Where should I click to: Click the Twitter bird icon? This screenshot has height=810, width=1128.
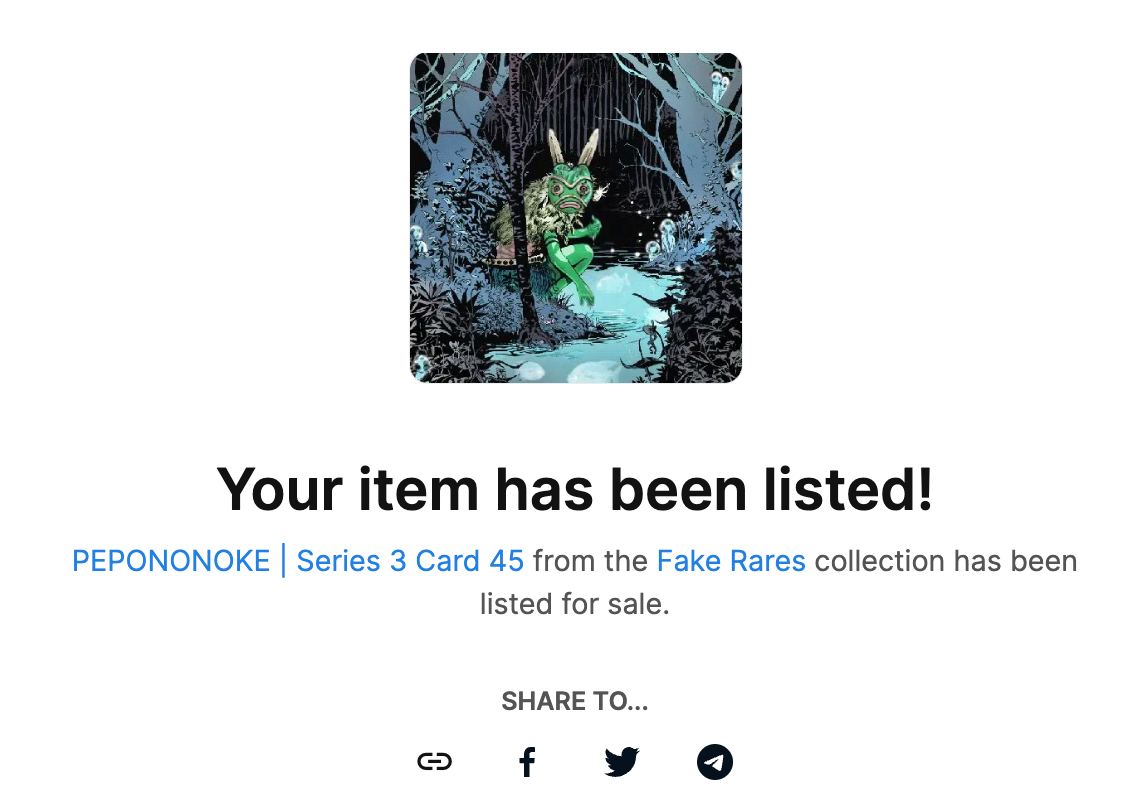[x=622, y=762]
